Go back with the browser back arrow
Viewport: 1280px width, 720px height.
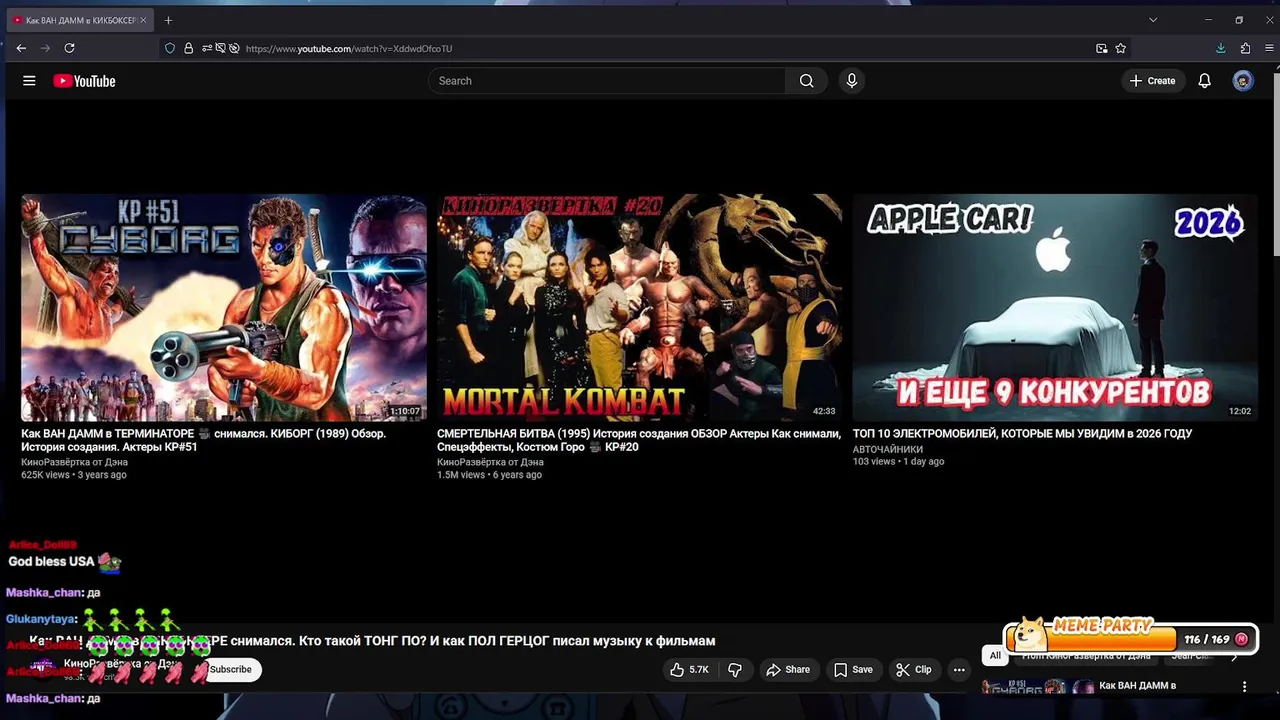[x=21, y=48]
